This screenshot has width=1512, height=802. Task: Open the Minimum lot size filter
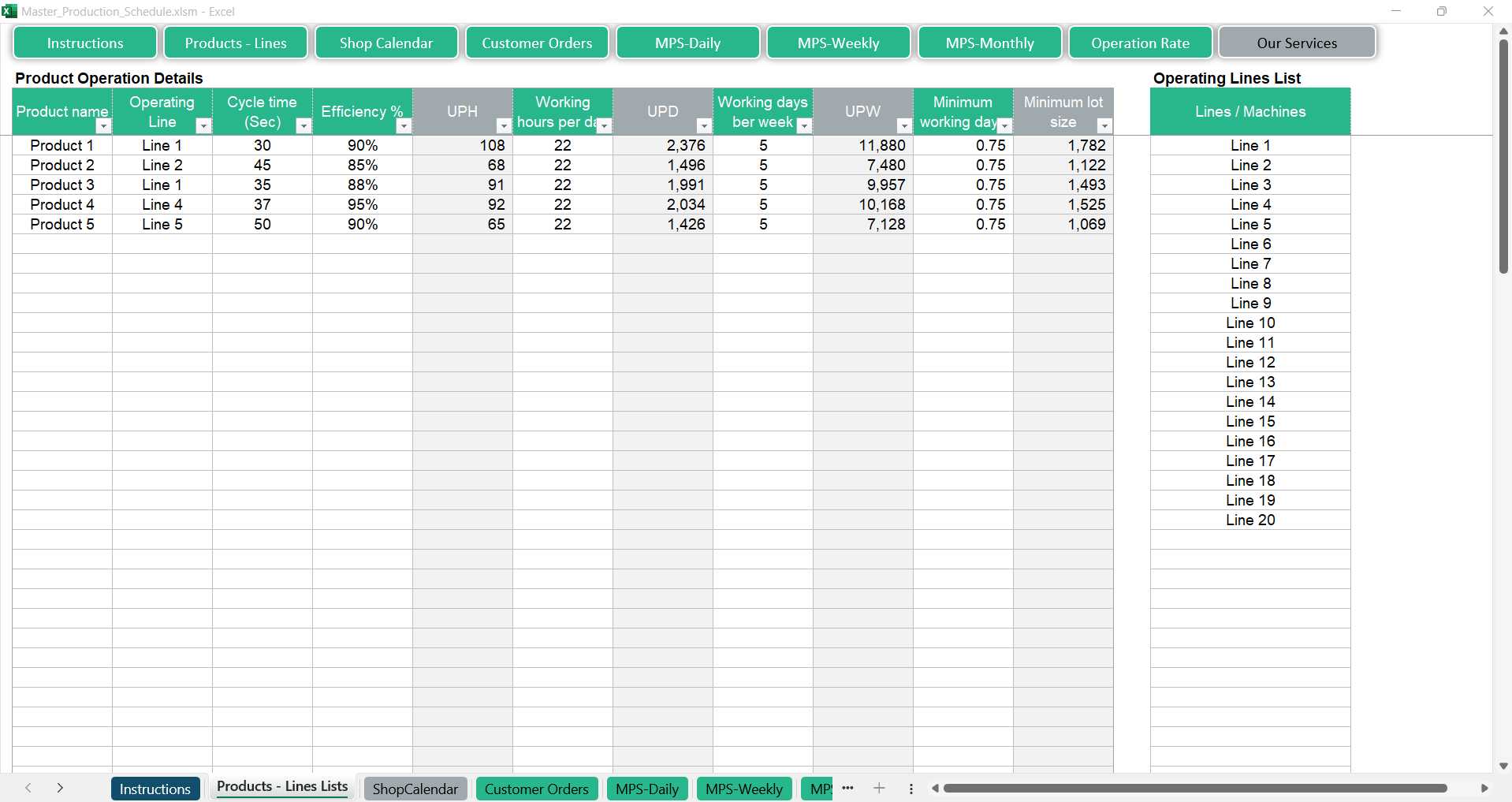coord(1104,126)
